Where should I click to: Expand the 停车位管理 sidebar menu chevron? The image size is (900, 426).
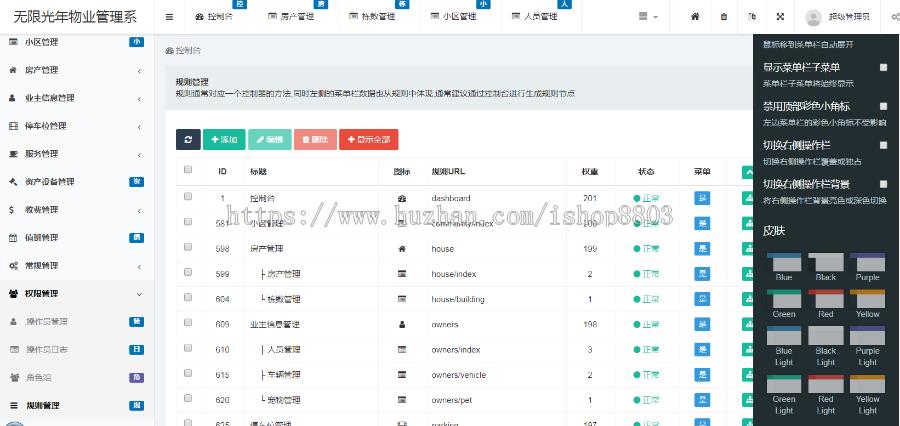(x=139, y=127)
